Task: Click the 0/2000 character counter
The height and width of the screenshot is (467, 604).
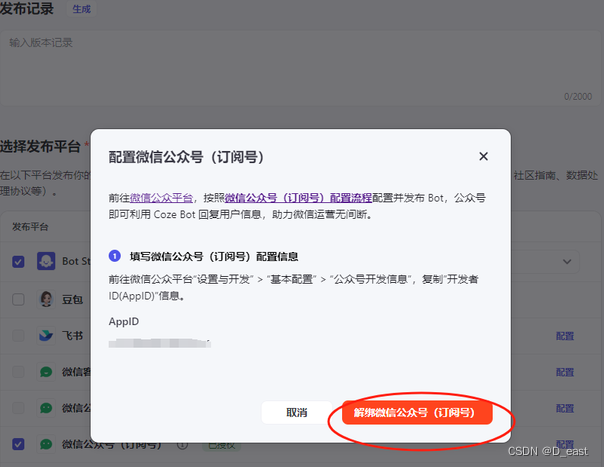Action: (578, 96)
